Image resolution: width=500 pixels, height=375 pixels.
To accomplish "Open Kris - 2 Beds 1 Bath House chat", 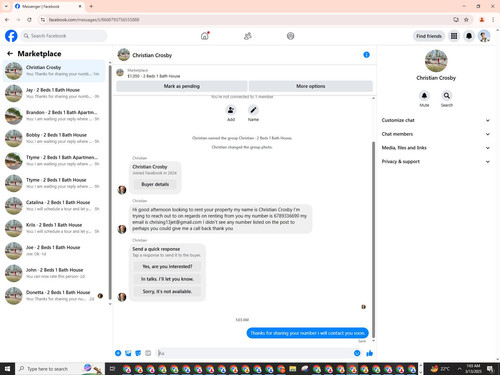I will coord(54,228).
